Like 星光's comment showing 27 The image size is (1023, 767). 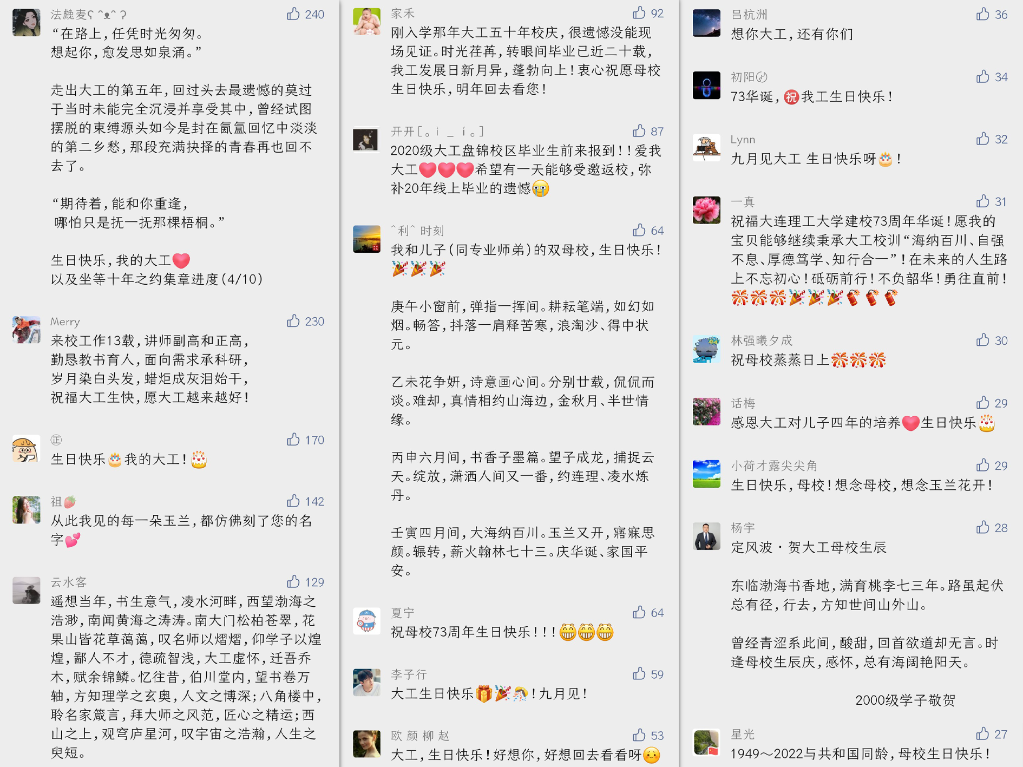click(x=983, y=733)
